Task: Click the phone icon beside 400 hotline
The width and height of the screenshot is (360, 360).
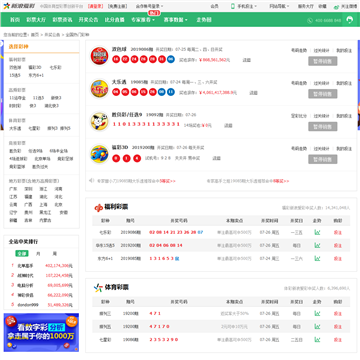Action: click(x=310, y=21)
